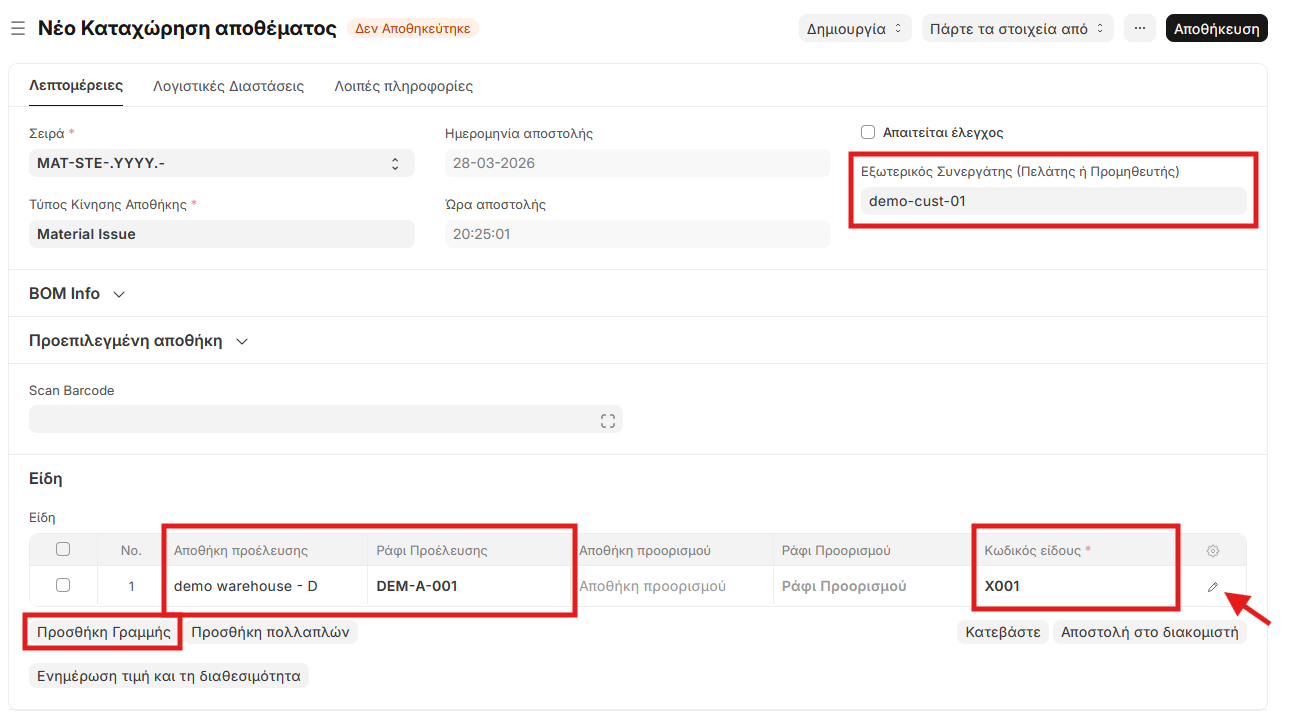This screenshot has width=1293, height=723.
Task: Open grid settings gear icon
Action: coord(1213,551)
